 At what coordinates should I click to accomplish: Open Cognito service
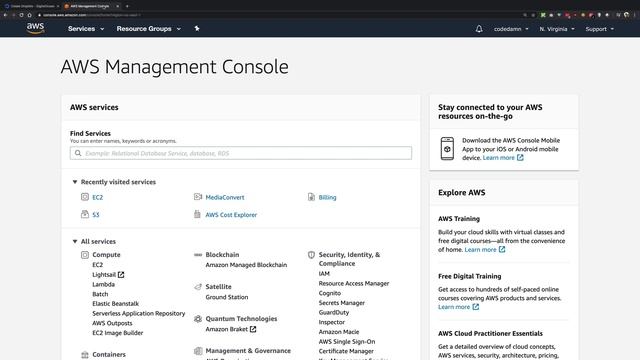(x=330, y=293)
